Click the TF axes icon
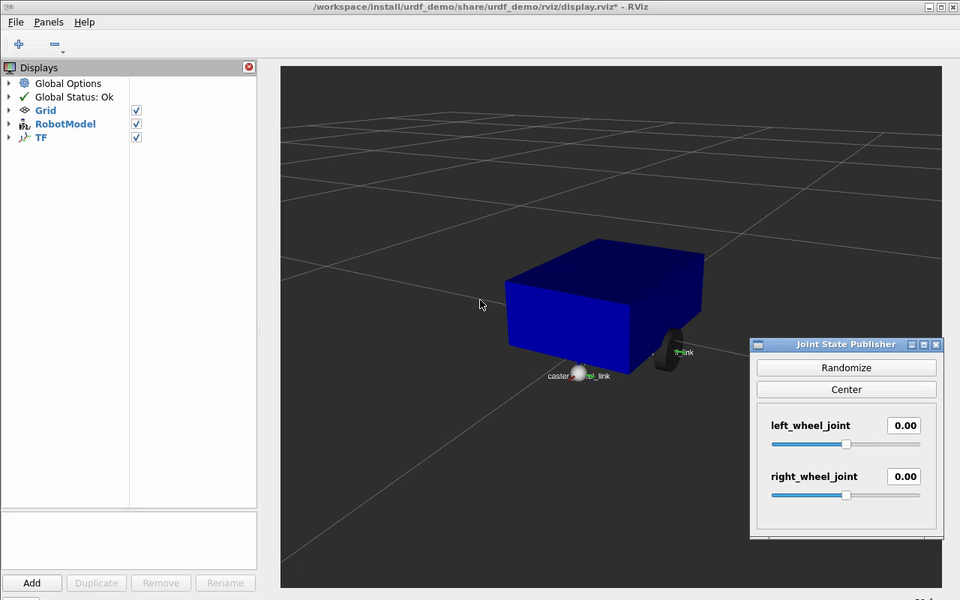This screenshot has height=600, width=960. click(24, 138)
